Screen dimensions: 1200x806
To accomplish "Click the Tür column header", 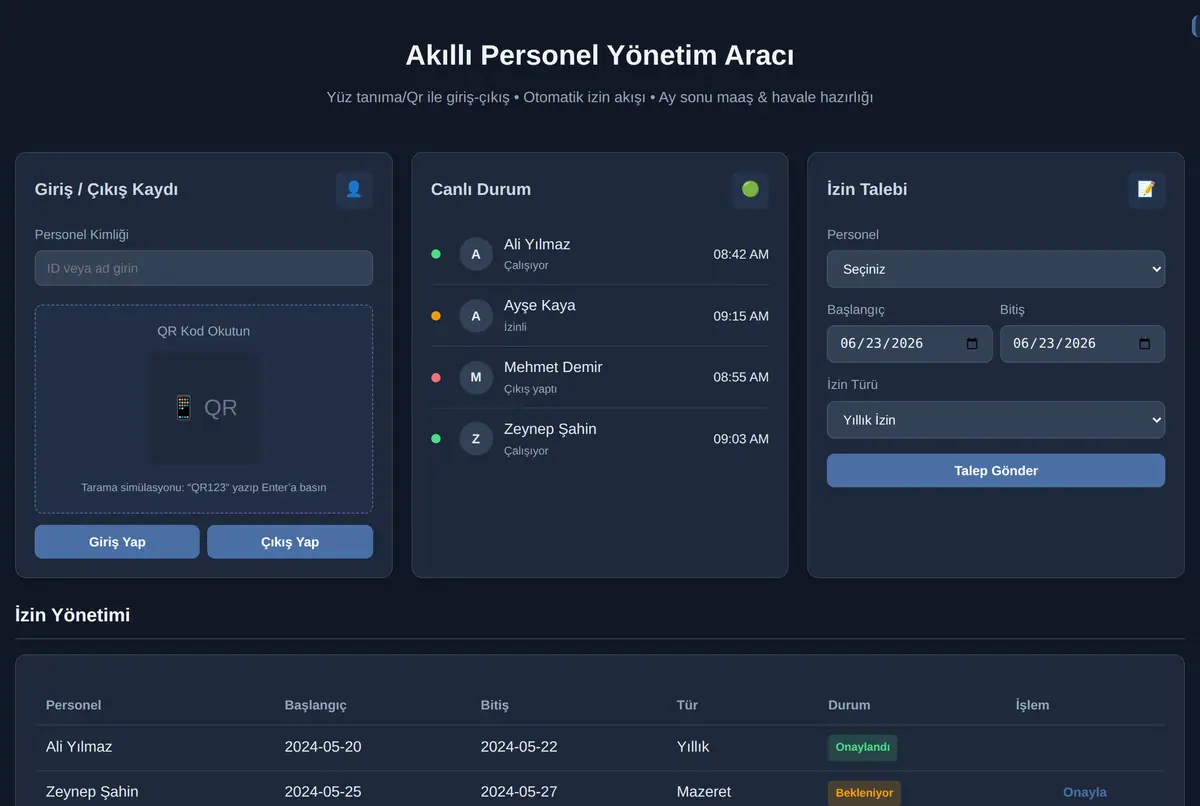I will click(687, 705).
